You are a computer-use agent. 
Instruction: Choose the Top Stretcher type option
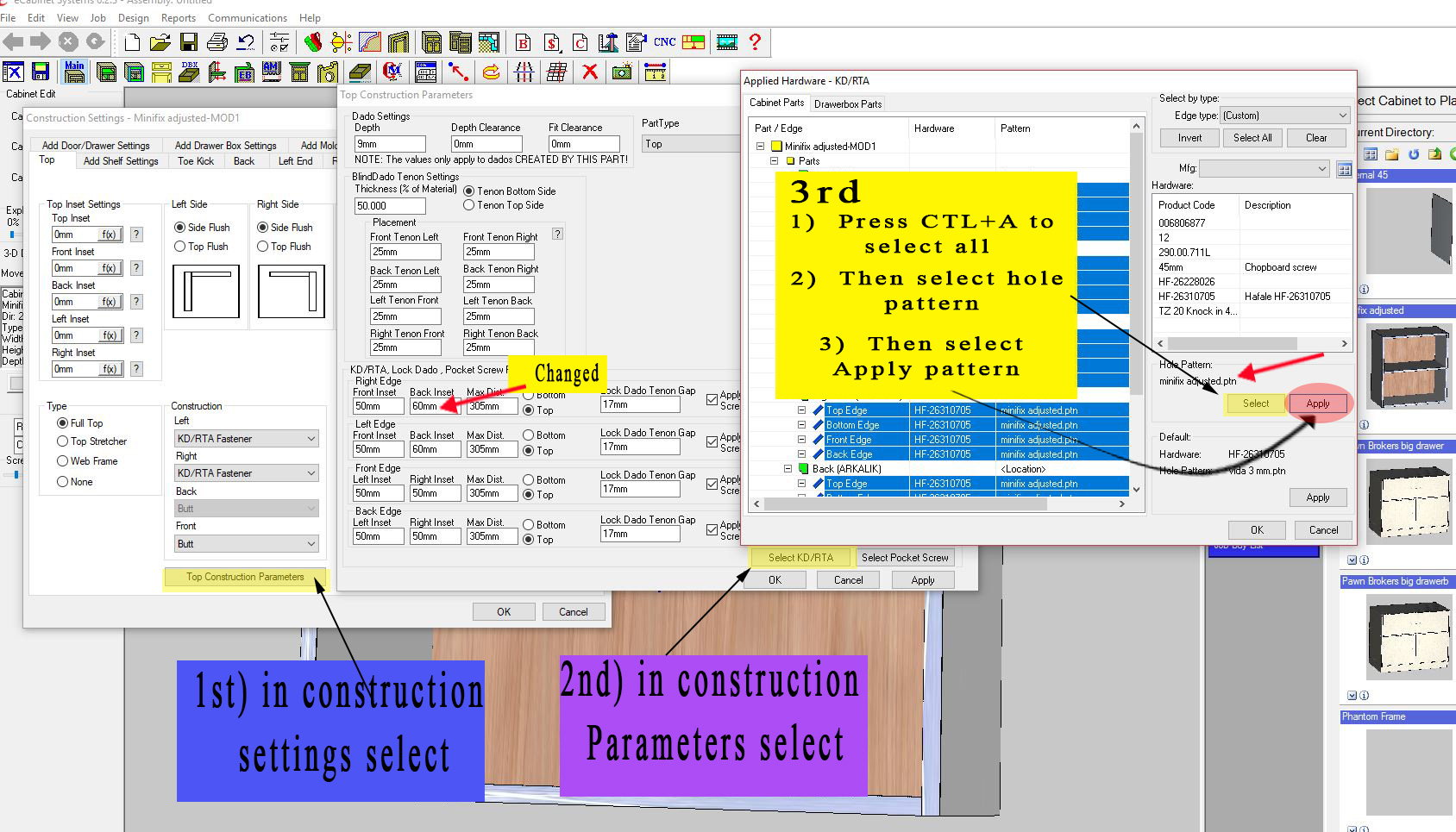point(63,441)
